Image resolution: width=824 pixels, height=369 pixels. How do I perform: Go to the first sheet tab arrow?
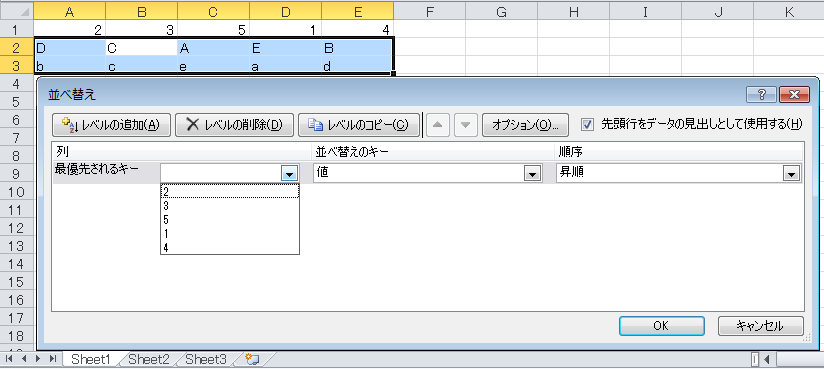(x=9, y=360)
